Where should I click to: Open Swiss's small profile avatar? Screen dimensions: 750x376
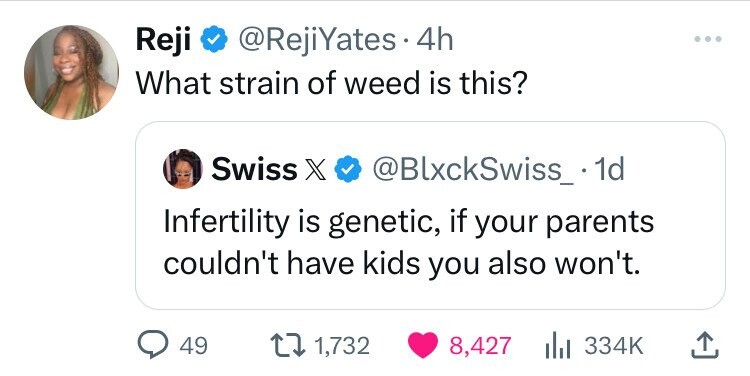click(183, 169)
